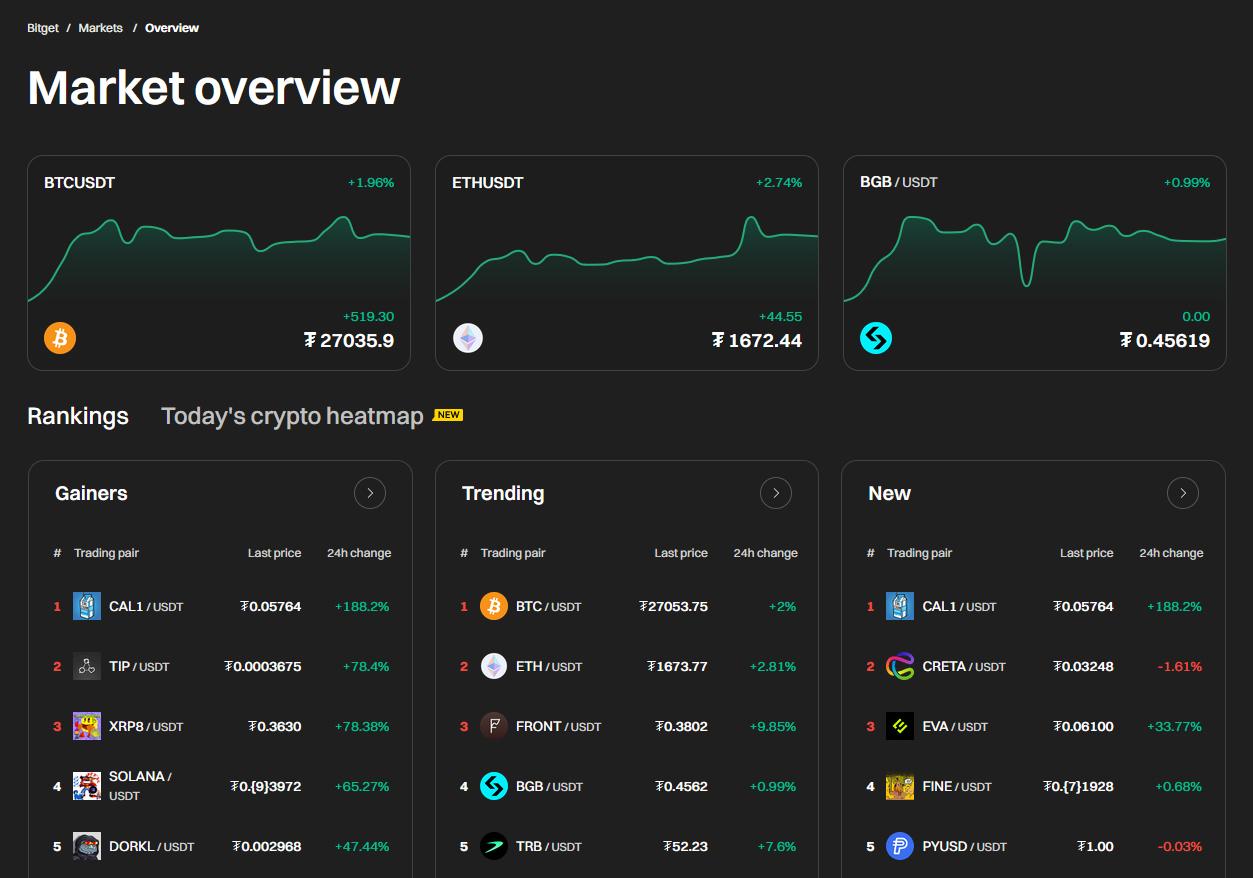Image resolution: width=1253 pixels, height=878 pixels.
Task: Open Today's crypto heatmap tab
Action: [292, 416]
